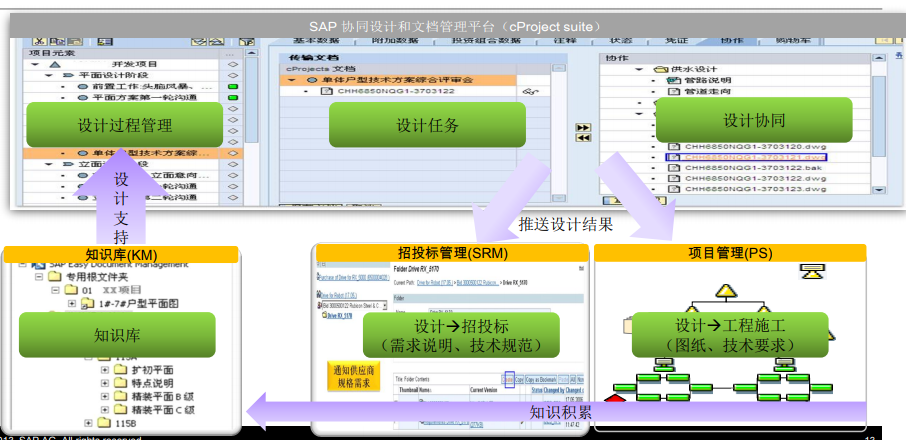
Task: Open the 附加数据 tab
Action: (x=395, y=41)
